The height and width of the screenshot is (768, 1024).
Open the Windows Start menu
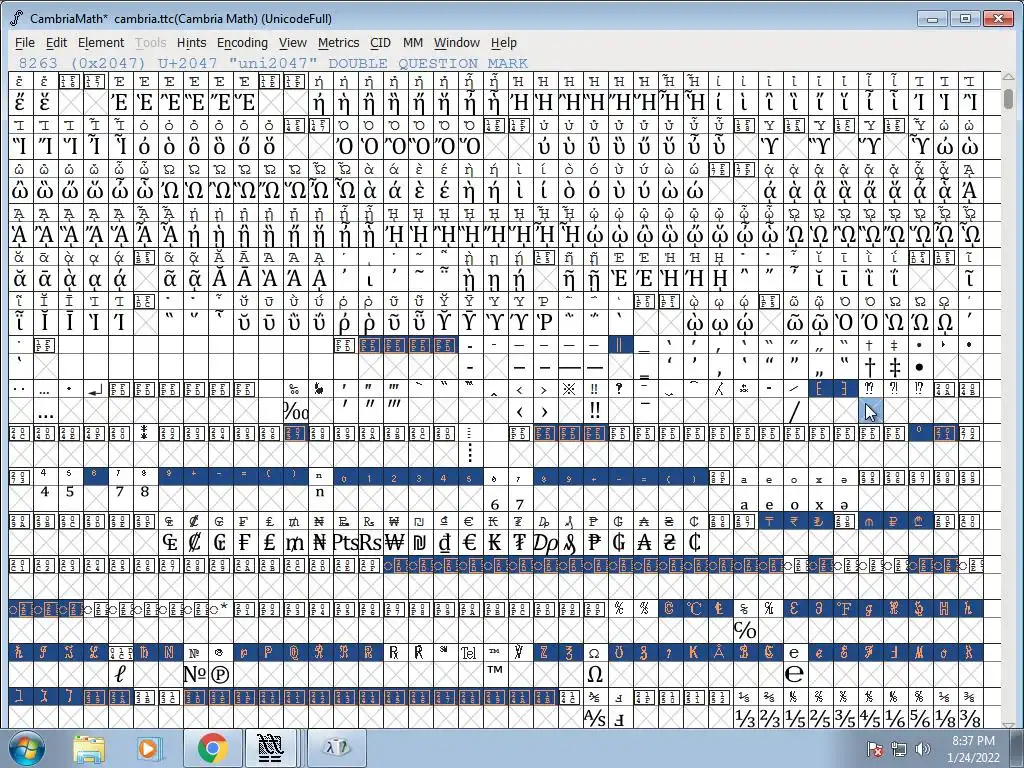[27, 748]
